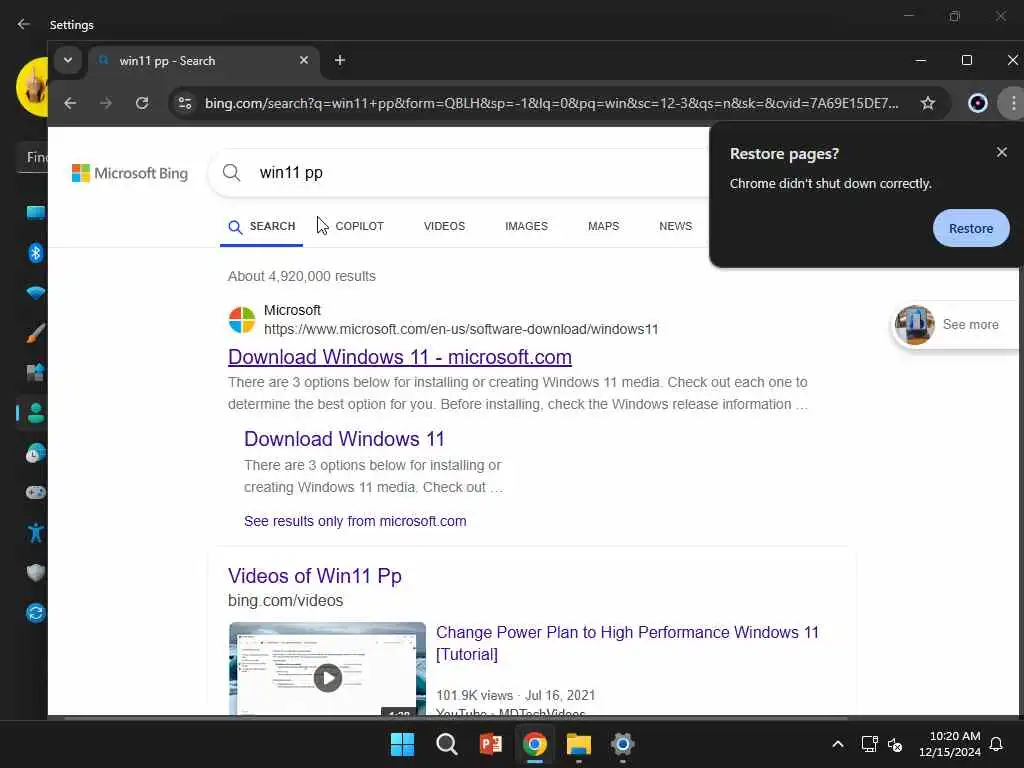
Task: Open Personalization brush icon in Settings
Action: pos(35,332)
